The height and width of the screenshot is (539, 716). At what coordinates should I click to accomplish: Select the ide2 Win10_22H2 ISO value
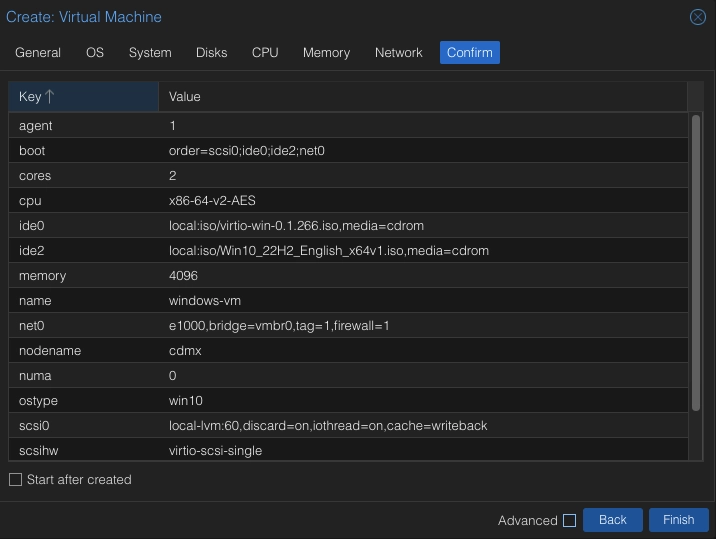point(329,251)
